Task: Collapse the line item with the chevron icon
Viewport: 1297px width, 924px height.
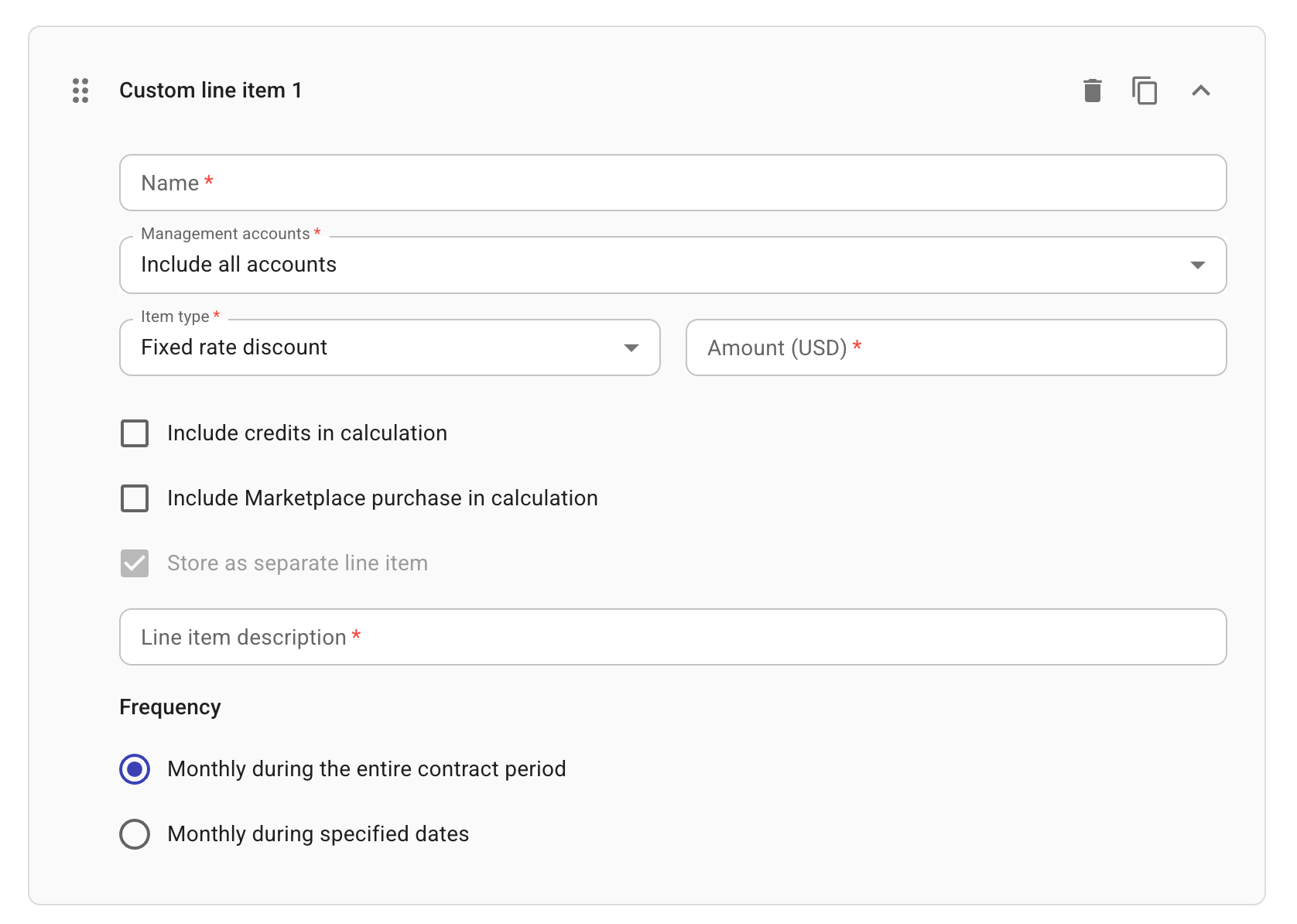Action: (x=1202, y=91)
